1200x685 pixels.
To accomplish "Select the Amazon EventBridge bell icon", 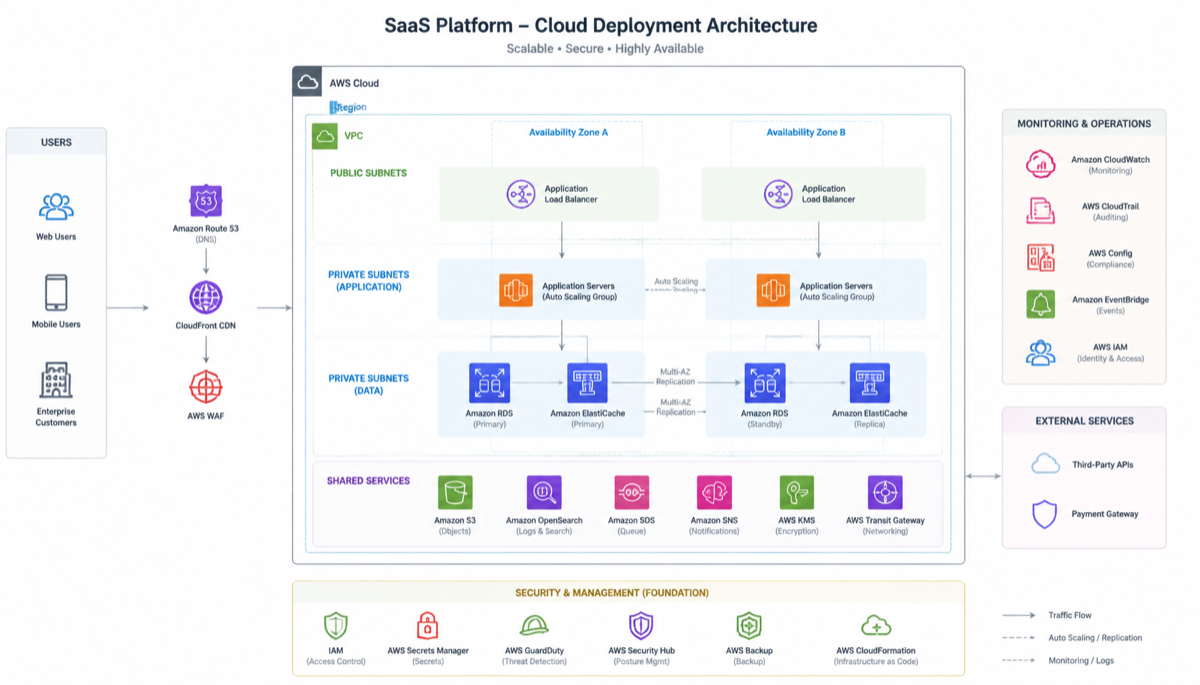I will 1041,304.
